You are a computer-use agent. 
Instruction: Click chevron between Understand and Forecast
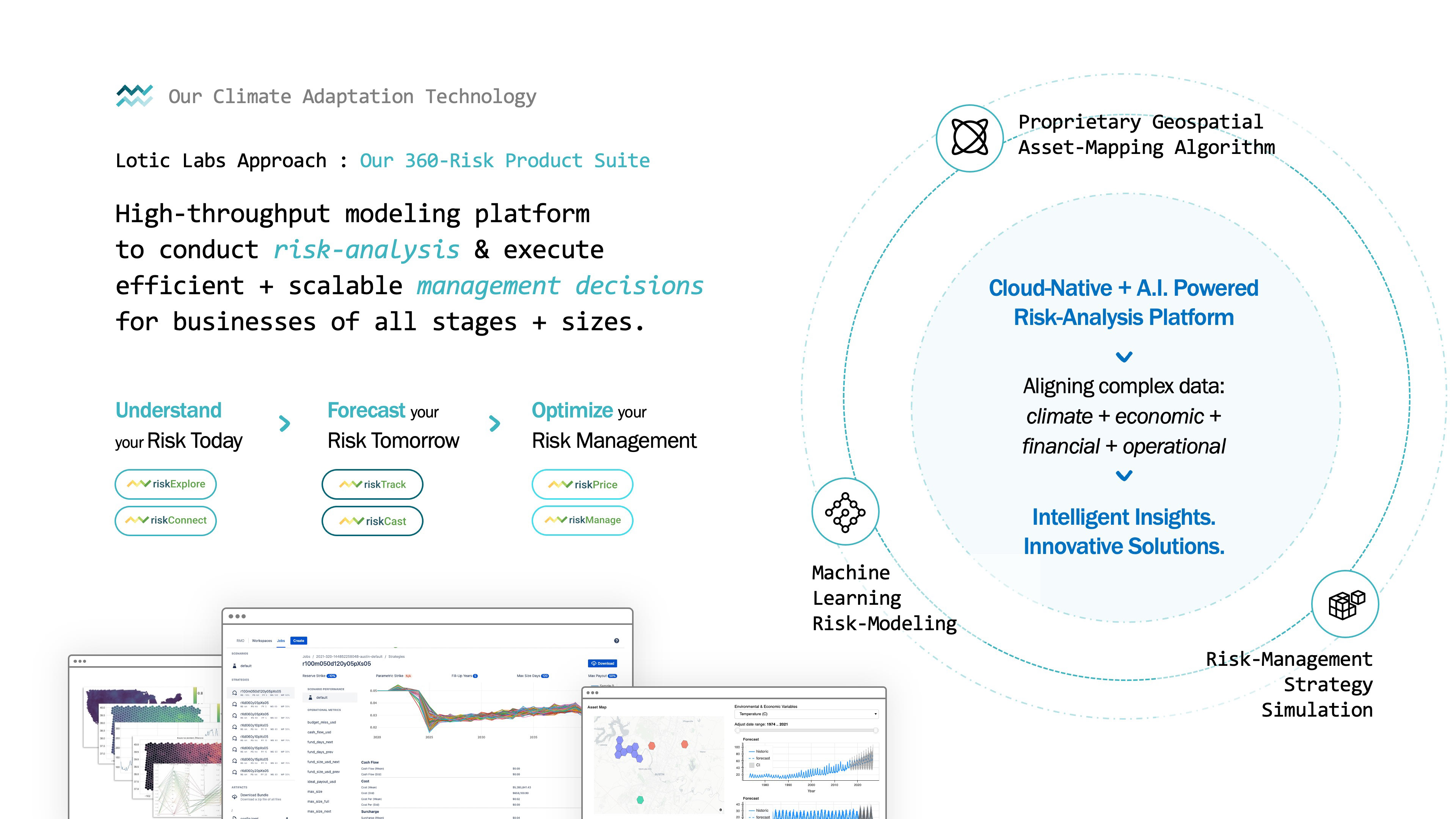click(285, 424)
